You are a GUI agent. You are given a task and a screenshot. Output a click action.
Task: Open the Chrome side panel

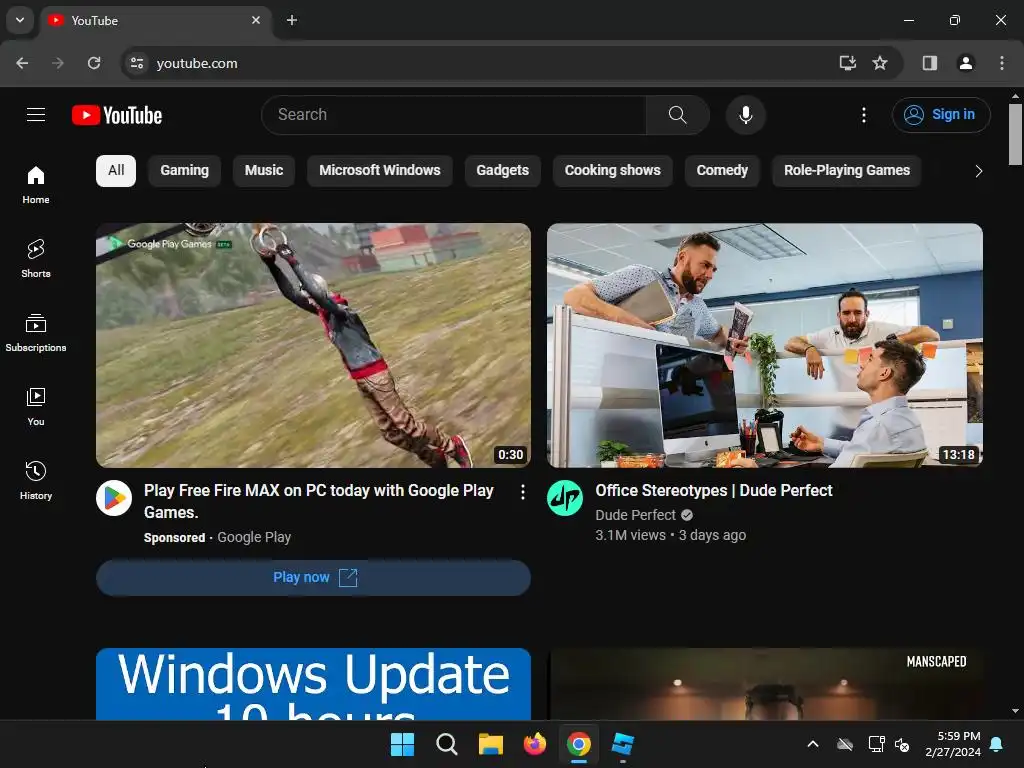[x=929, y=63]
